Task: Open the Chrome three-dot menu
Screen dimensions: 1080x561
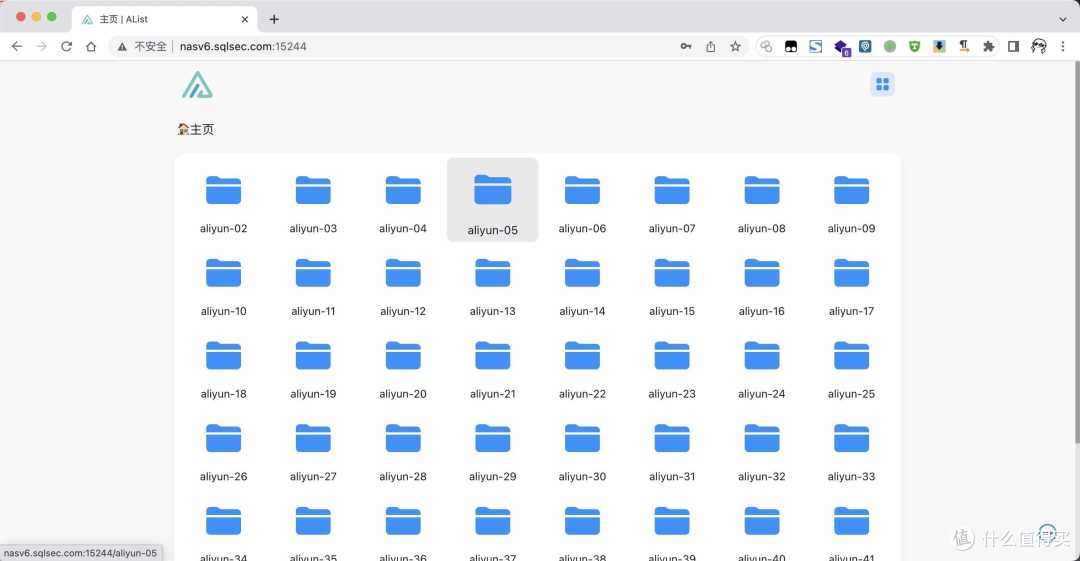Action: (1064, 46)
